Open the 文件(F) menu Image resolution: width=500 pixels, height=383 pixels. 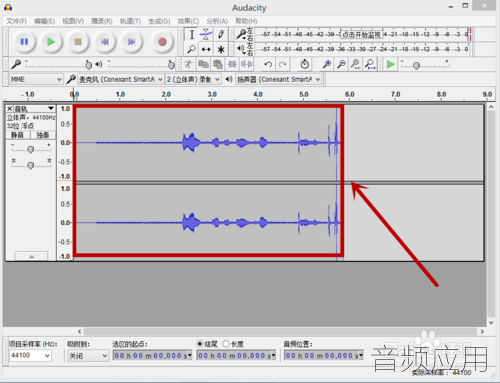[16, 21]
